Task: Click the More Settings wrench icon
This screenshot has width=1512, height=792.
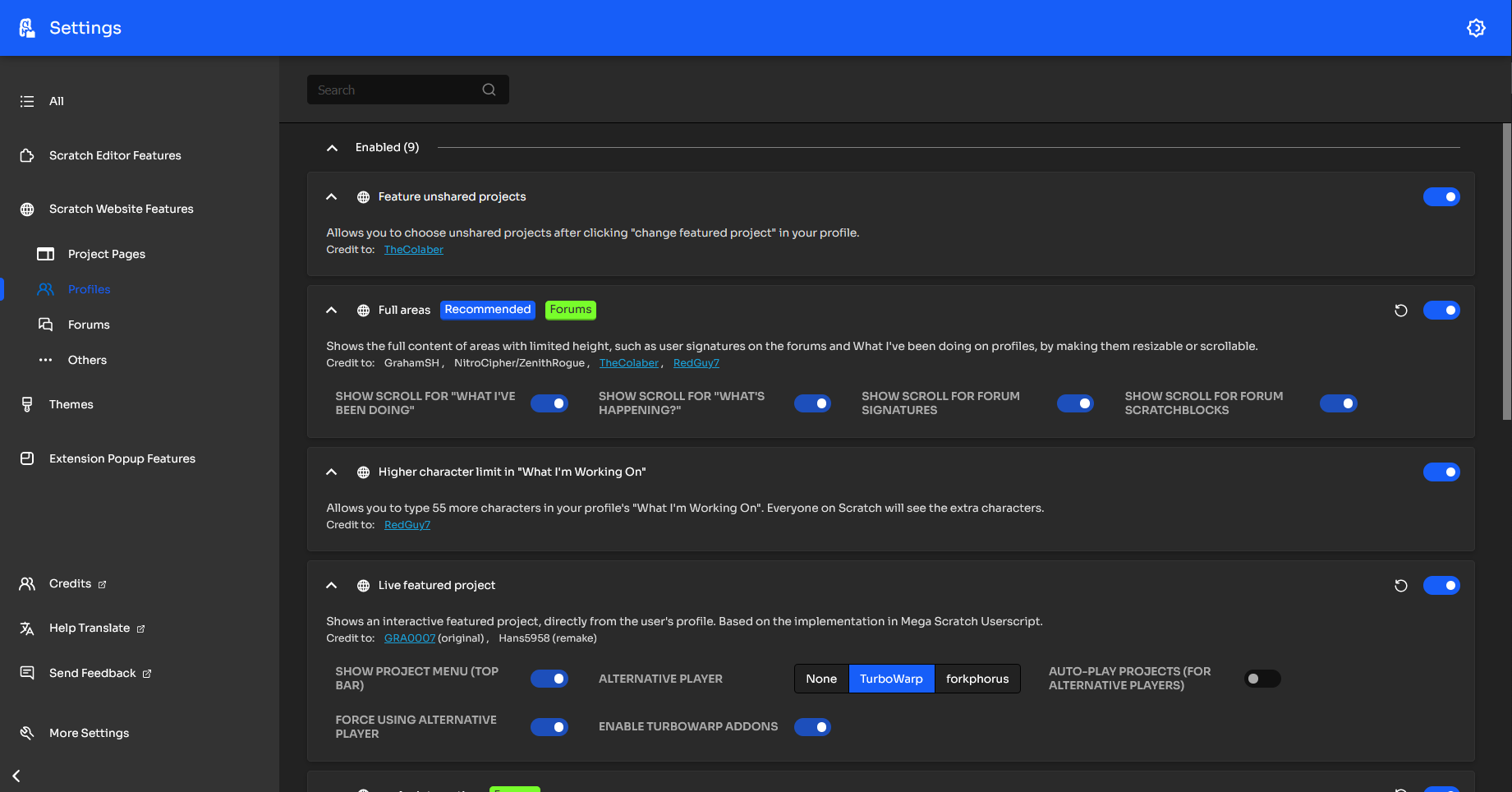Action: (x=27, y=733)
